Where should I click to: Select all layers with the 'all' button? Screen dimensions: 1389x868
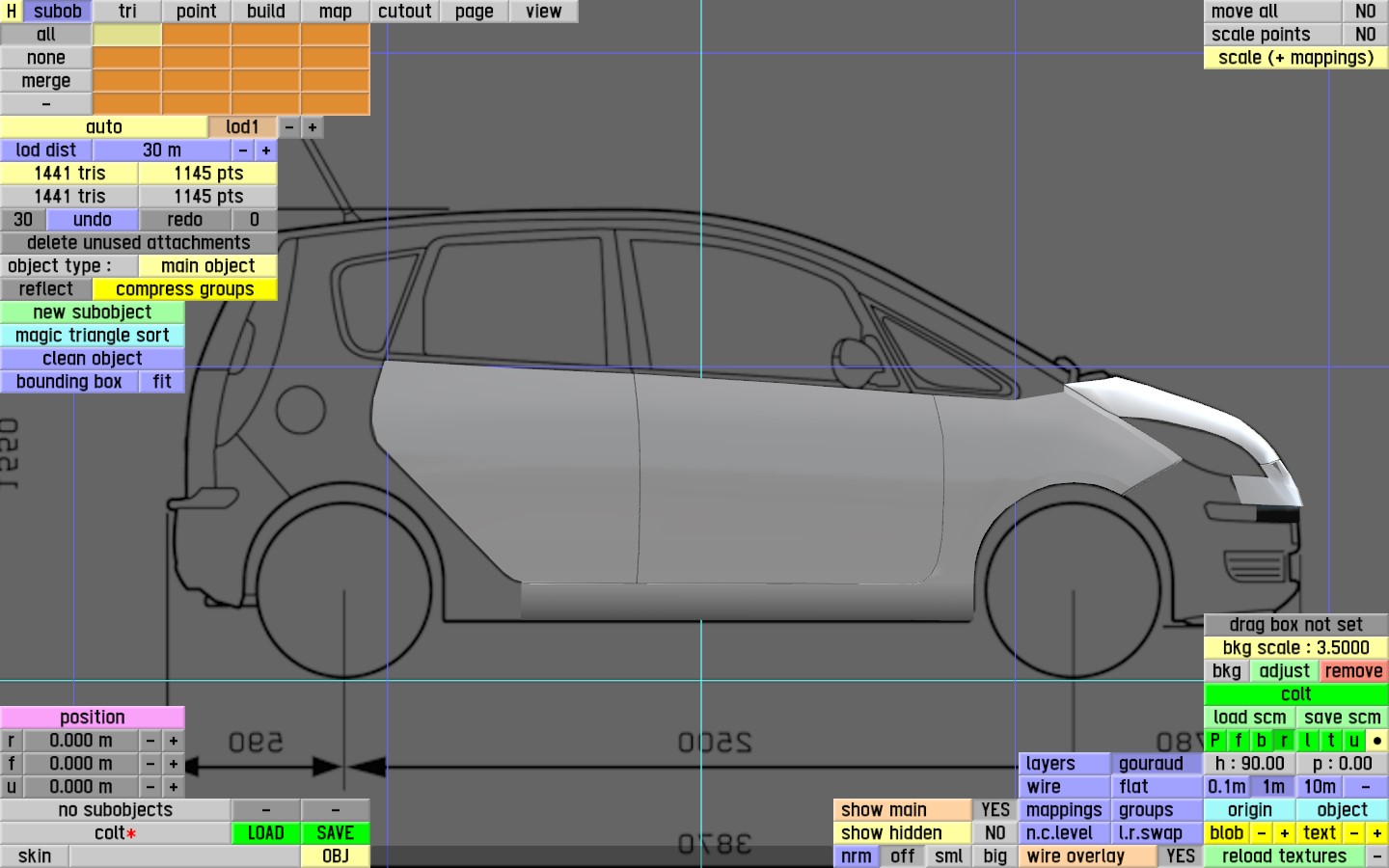46,35
